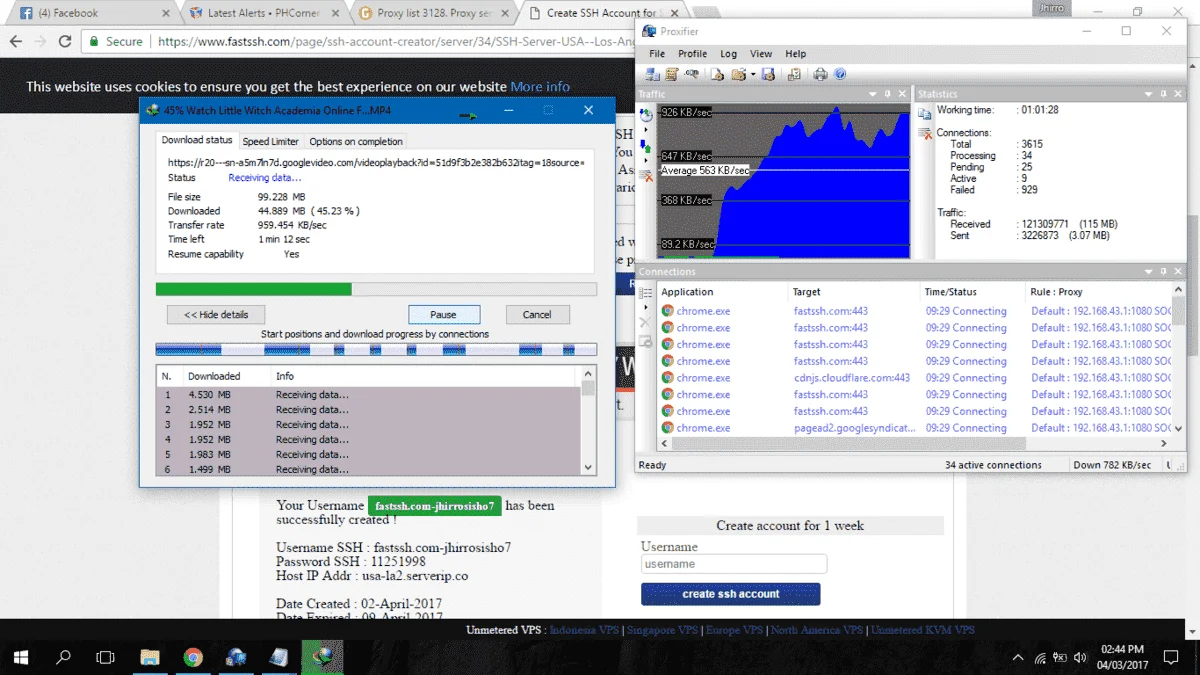Click the new profile document icon in Proxifier
The height and width of the screenshot is (675, 1200).
pyautogui.click(x=717, y=74)
